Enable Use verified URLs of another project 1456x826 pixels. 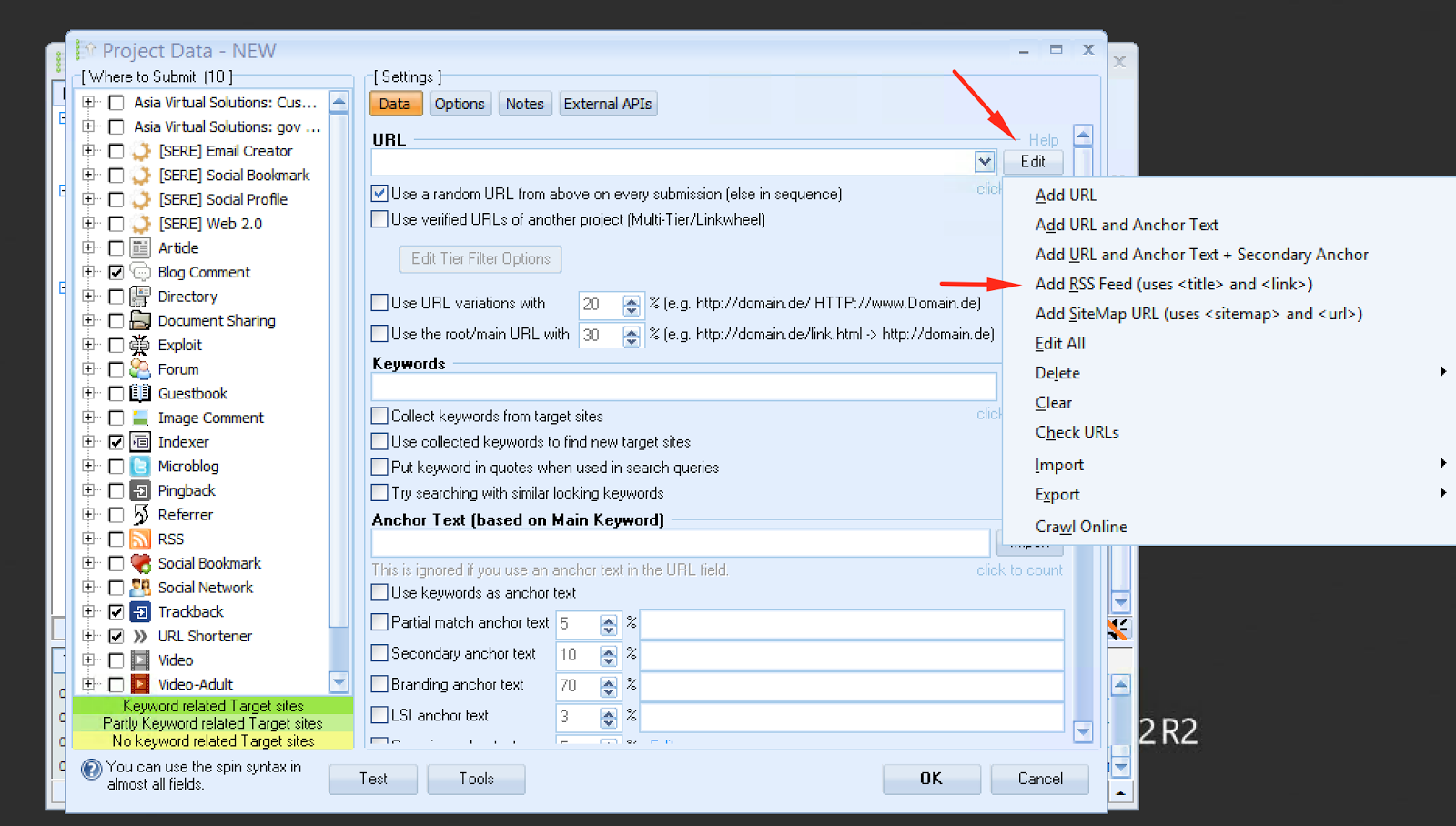click(379, 219)
